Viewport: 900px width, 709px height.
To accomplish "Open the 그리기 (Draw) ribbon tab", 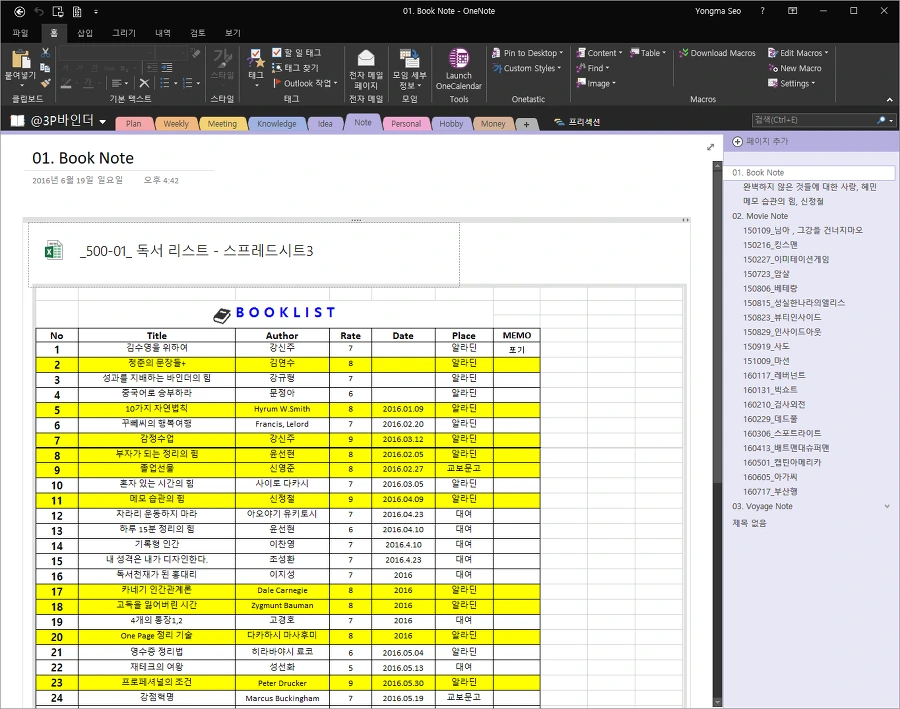I will (124, 33).
